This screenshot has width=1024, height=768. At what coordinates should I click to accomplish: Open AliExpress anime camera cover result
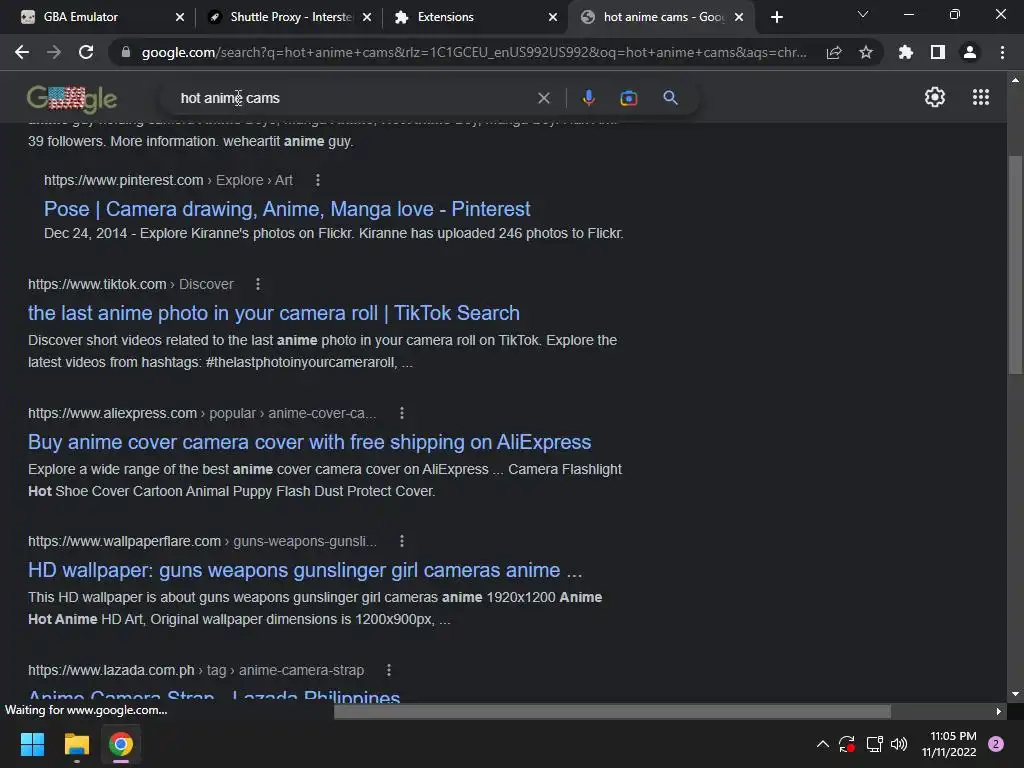[x=310, y=442]
